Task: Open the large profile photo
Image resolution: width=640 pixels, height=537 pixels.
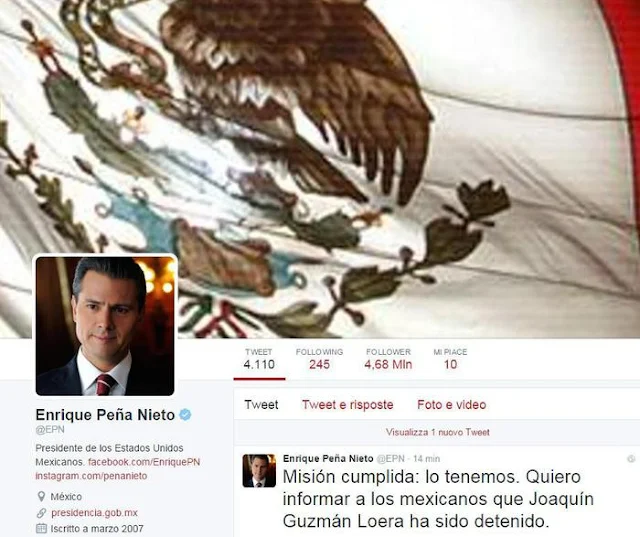Action: pyautogui.click(x=105, y=326)
